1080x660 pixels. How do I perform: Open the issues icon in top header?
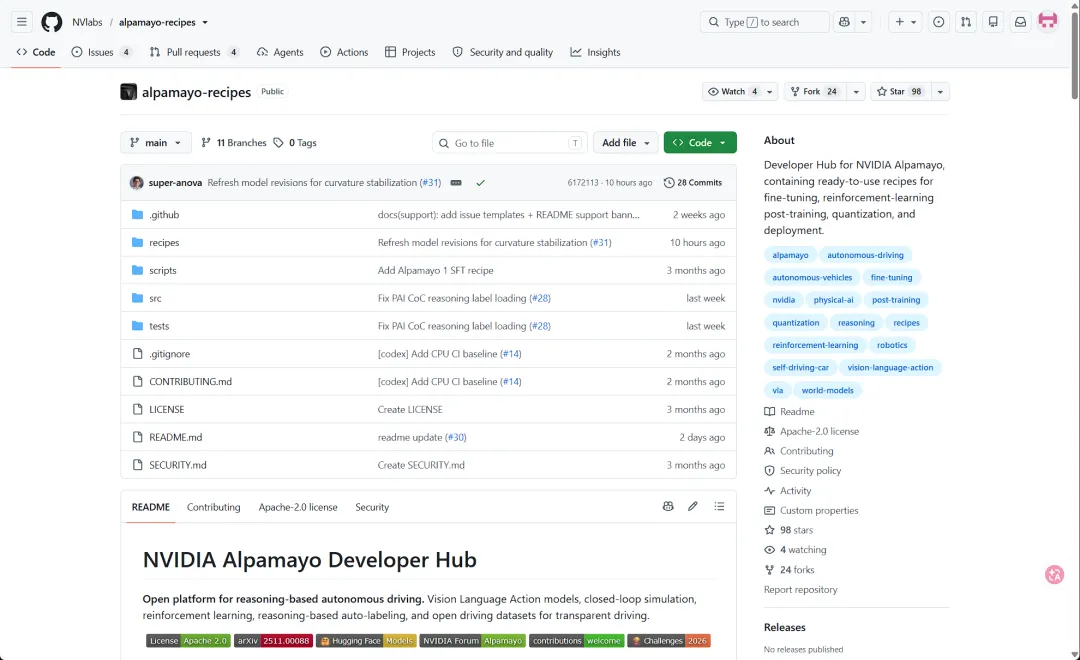click(x=938, y=22)
